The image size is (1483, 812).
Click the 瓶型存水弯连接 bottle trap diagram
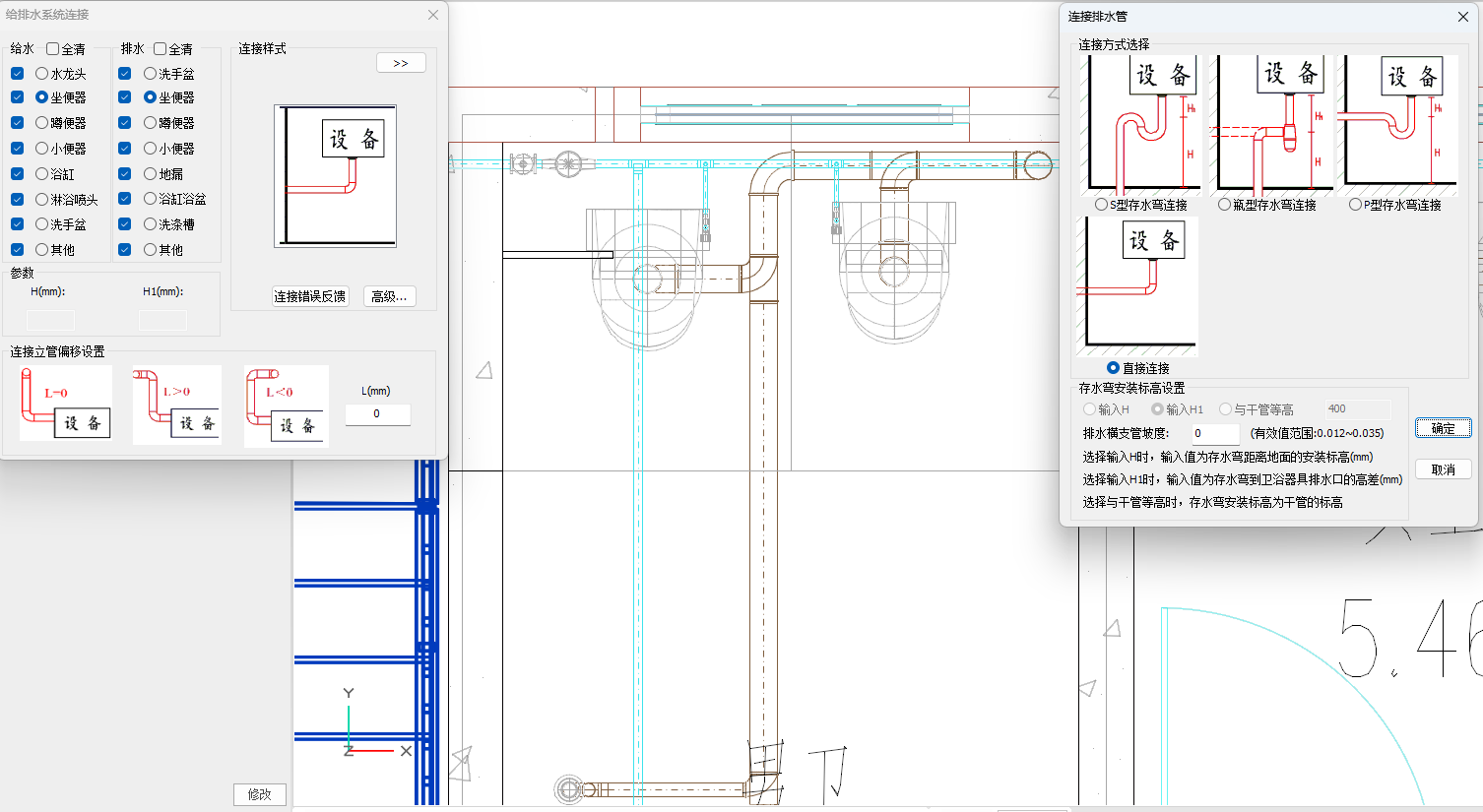[1271, 124]
